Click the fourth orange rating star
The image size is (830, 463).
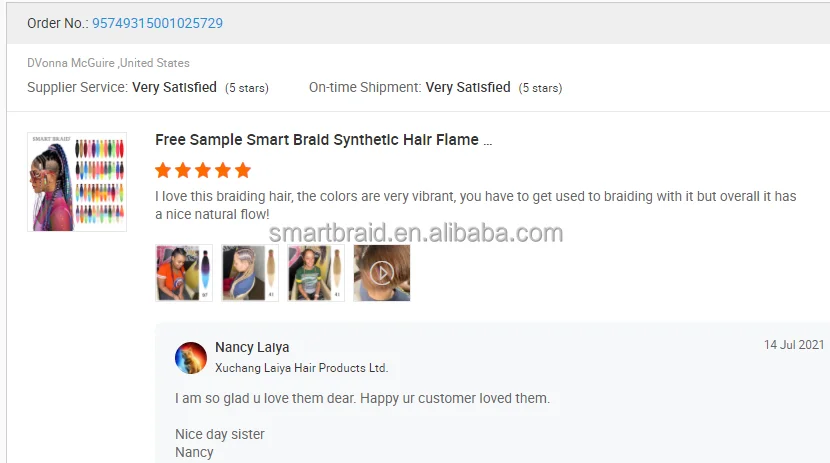coord(223,170)
